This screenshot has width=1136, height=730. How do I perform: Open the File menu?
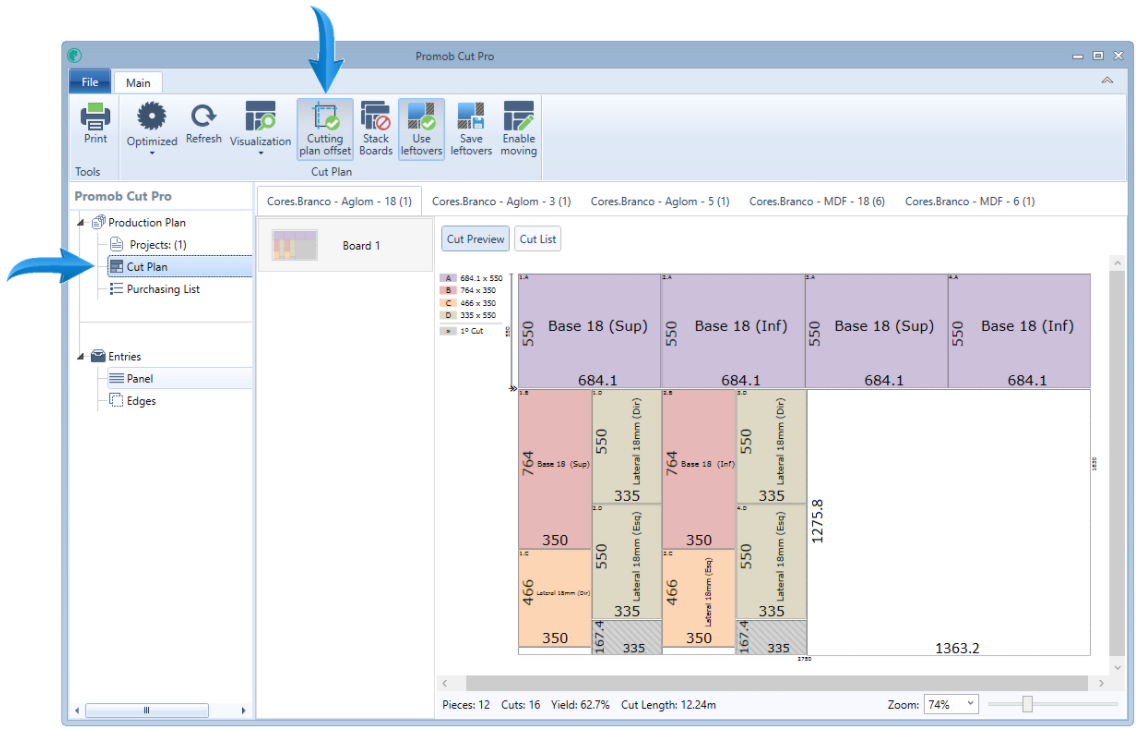tap(90, 82)
